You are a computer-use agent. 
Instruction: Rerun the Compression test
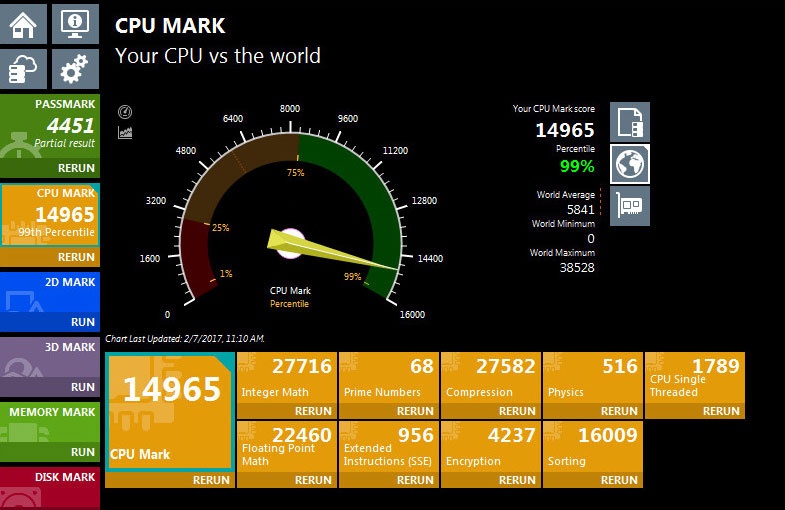coord(517,411)
